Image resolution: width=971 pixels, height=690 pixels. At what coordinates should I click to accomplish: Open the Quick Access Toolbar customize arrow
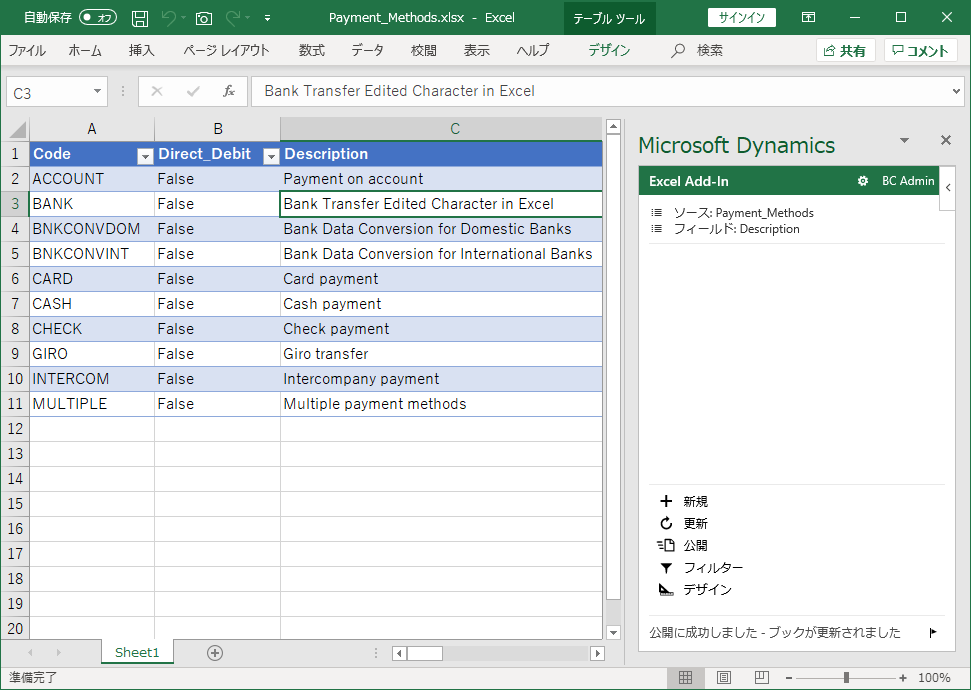pos(268,19)
